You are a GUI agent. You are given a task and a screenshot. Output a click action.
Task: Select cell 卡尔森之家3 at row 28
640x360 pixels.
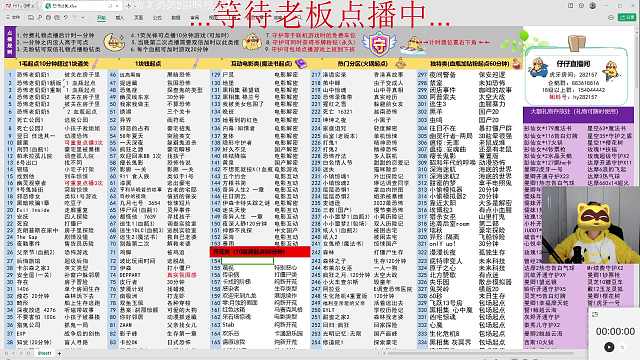pyautogui.click(x=33, y=268)
